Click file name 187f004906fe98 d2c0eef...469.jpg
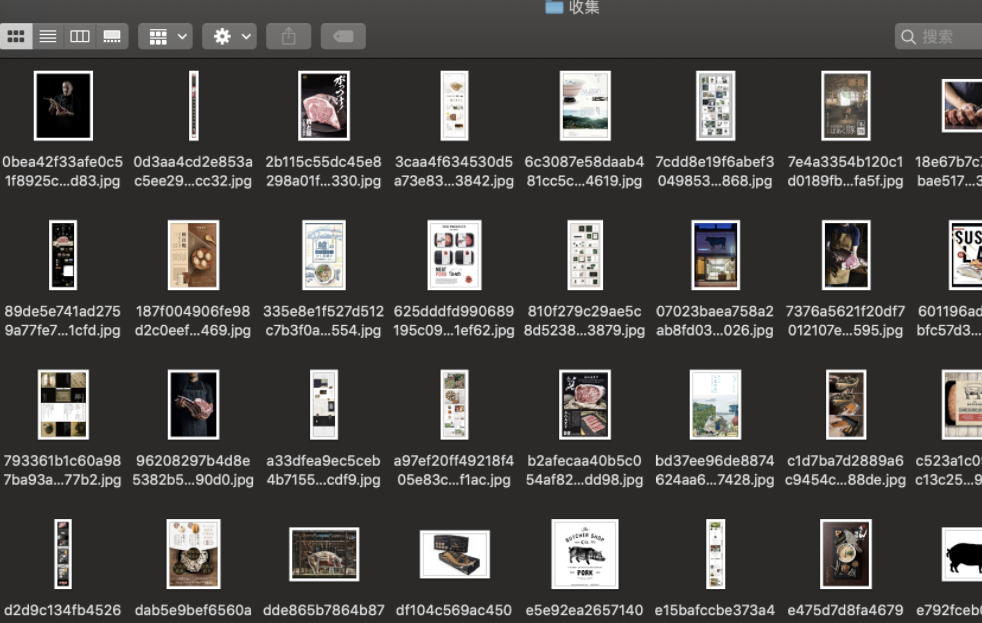 (193, 321)
